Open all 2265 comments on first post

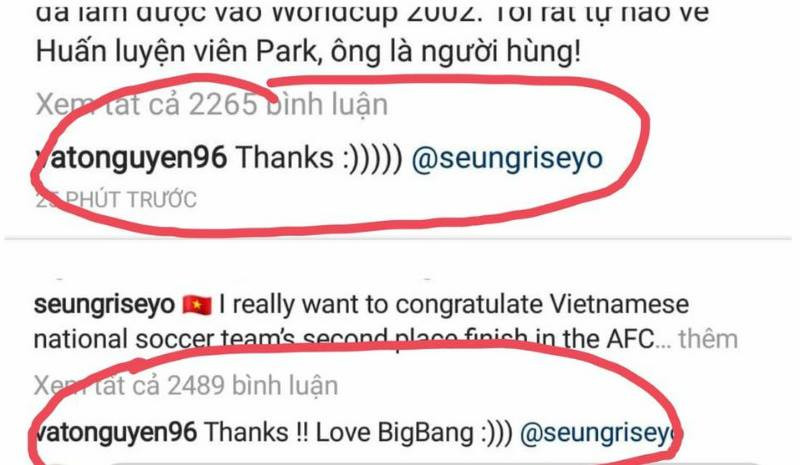tap(212, 105)
